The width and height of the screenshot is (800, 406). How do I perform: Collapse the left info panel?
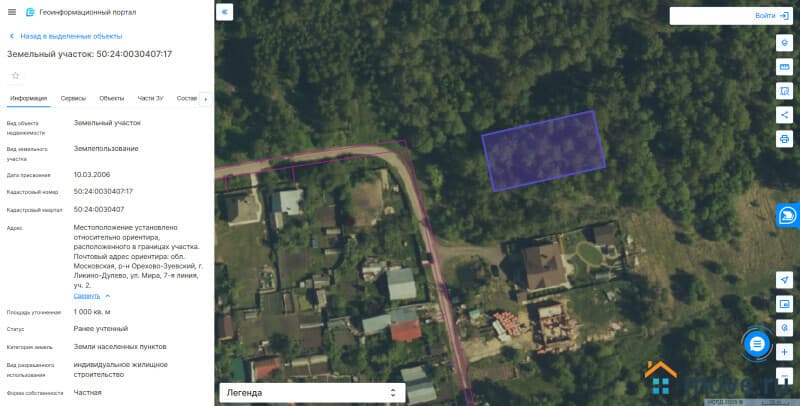(x=224, y=12)
